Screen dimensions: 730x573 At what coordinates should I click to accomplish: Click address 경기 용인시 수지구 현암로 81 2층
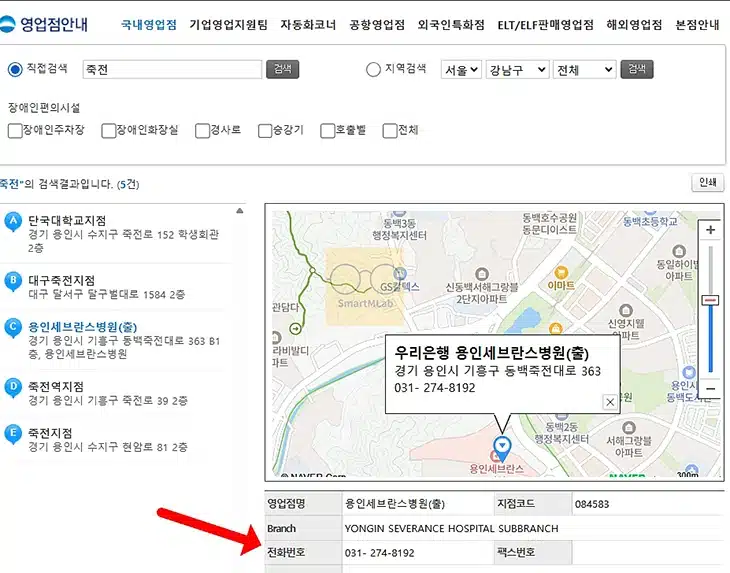108,447
